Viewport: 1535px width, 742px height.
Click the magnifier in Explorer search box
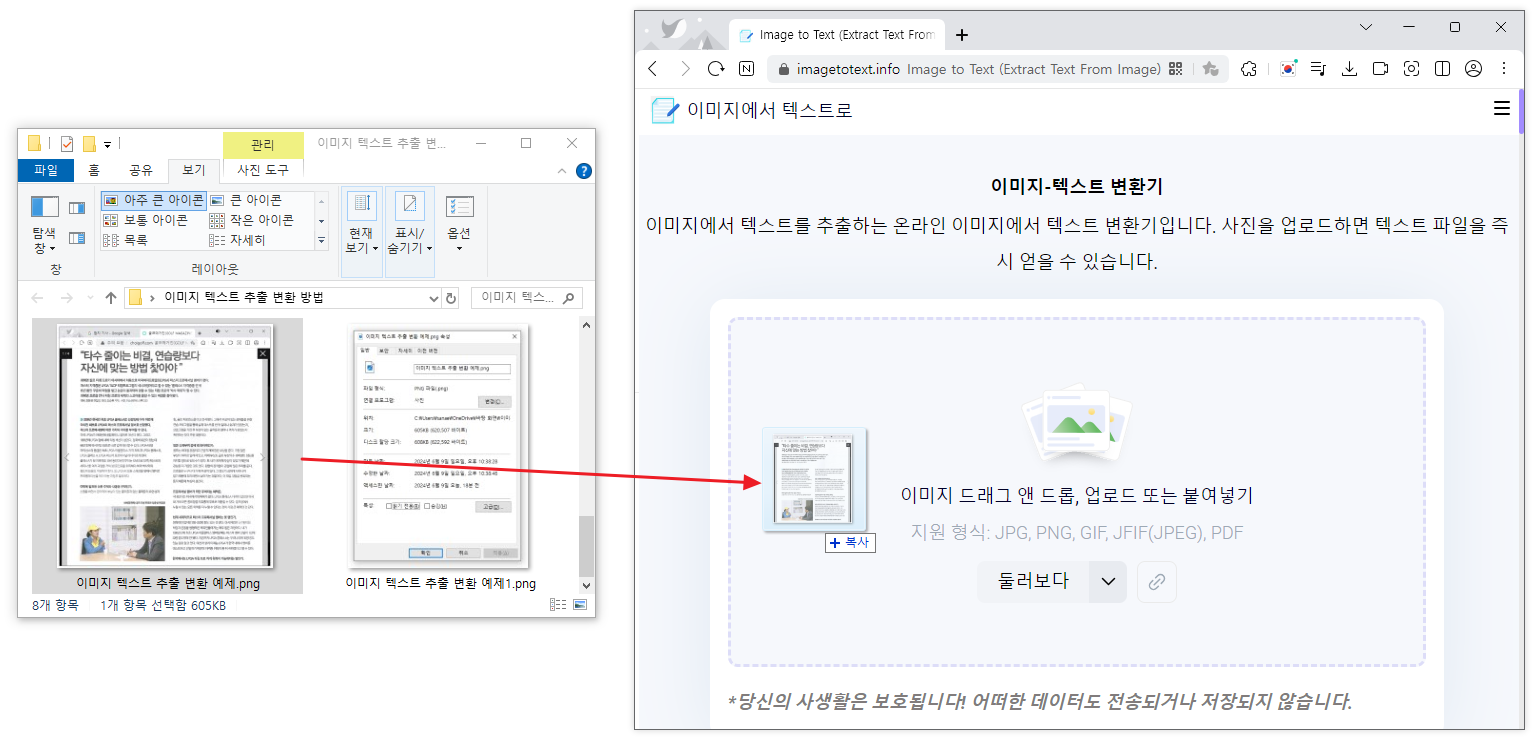click(568, 298)
